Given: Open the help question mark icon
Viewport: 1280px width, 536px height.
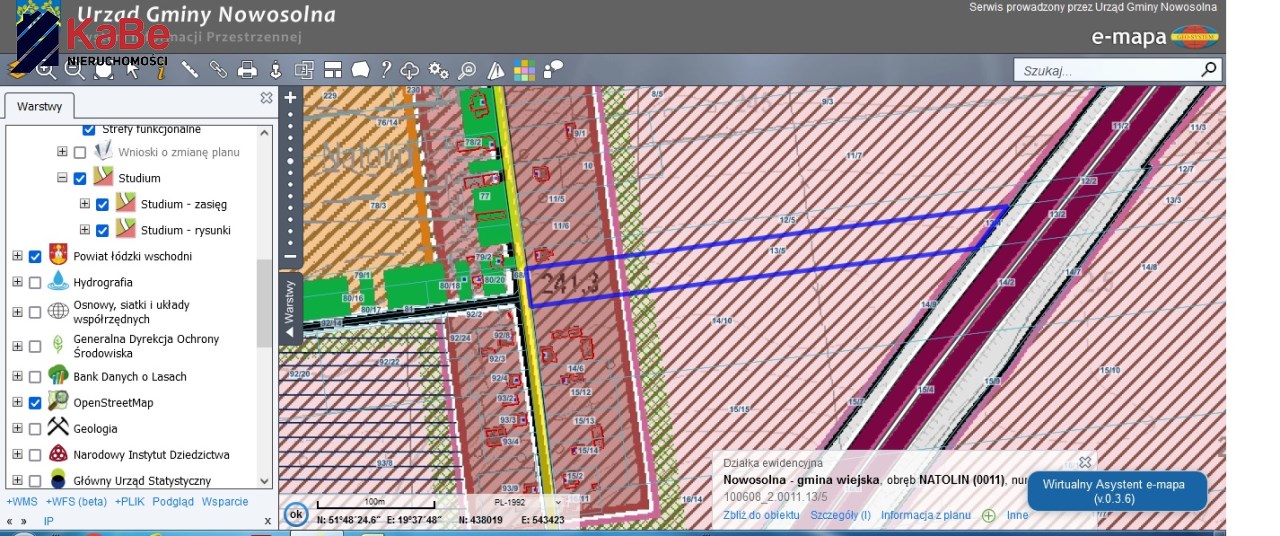Looking at the screenshot, I should click(x=385, y=70).
